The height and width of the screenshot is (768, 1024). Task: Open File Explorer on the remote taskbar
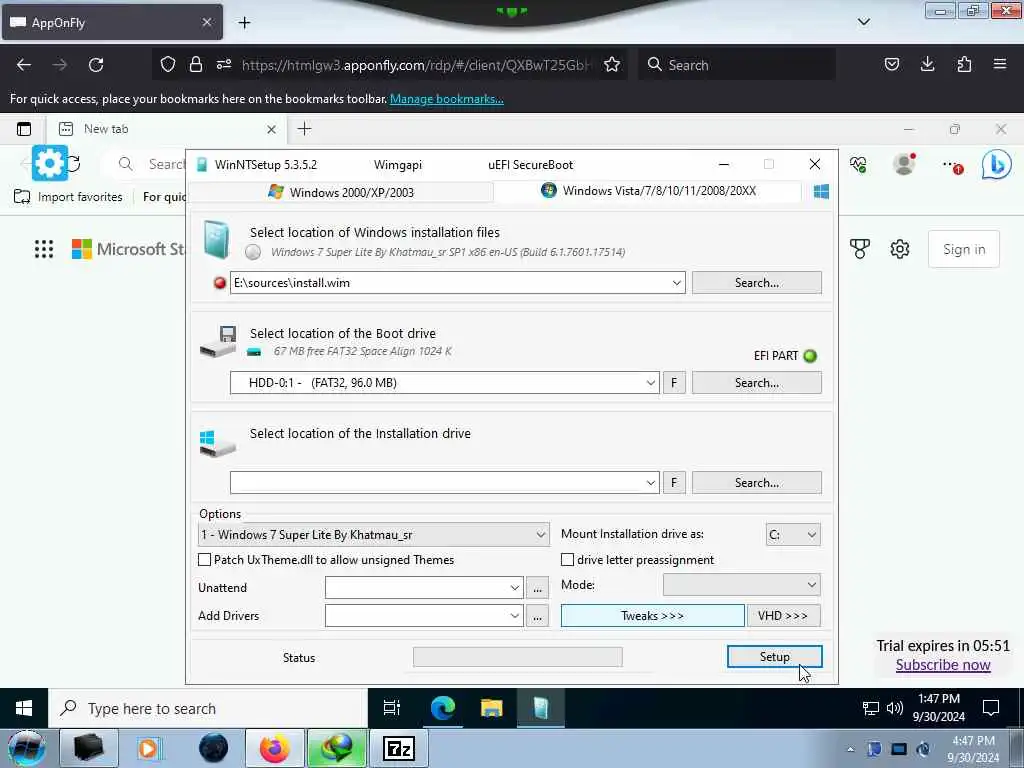[492, 708]
